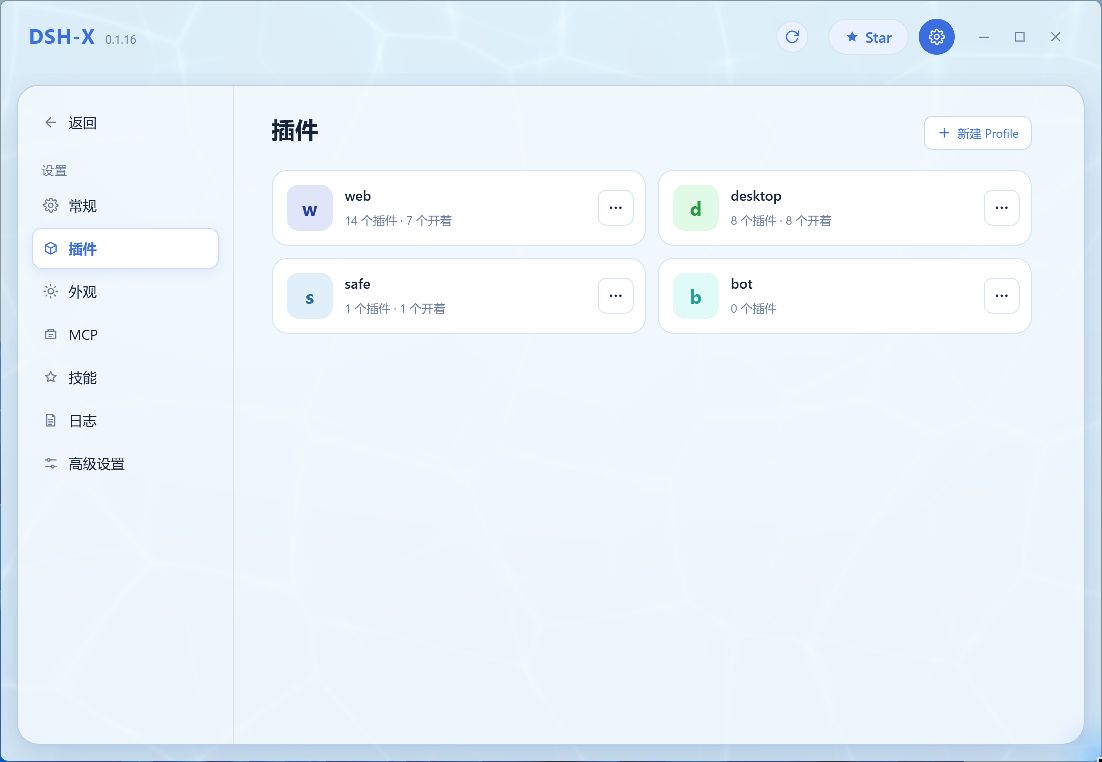The height and width of the screenshot is (762, 1102).
Task: Click the DSH-X logo title
Action: pos(62,37)
